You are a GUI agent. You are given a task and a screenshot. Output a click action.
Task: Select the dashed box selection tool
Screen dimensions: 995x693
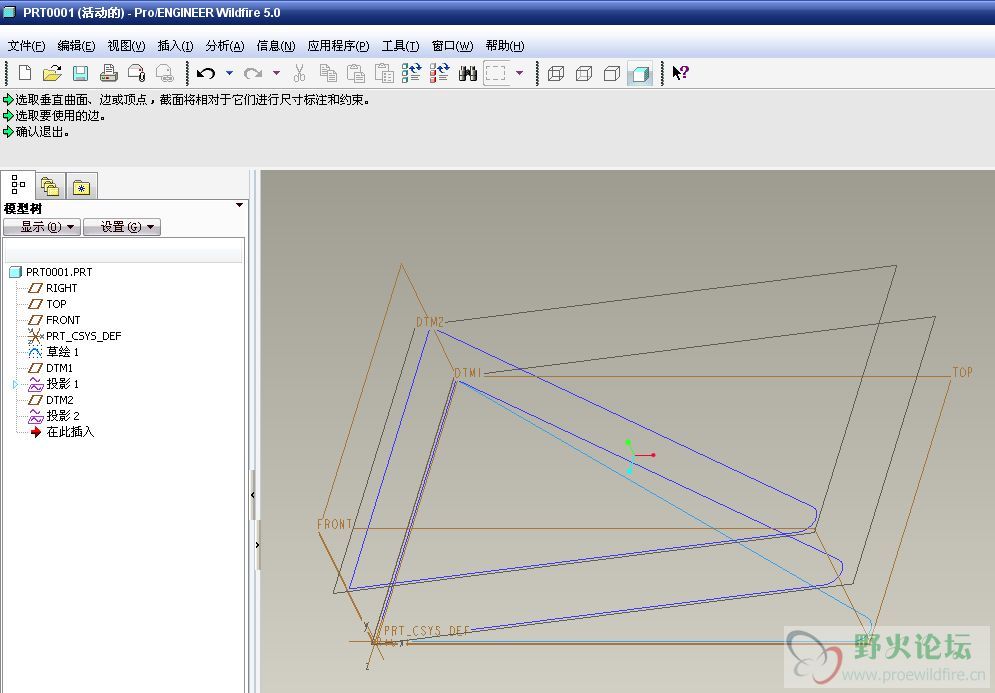(496, 74)
